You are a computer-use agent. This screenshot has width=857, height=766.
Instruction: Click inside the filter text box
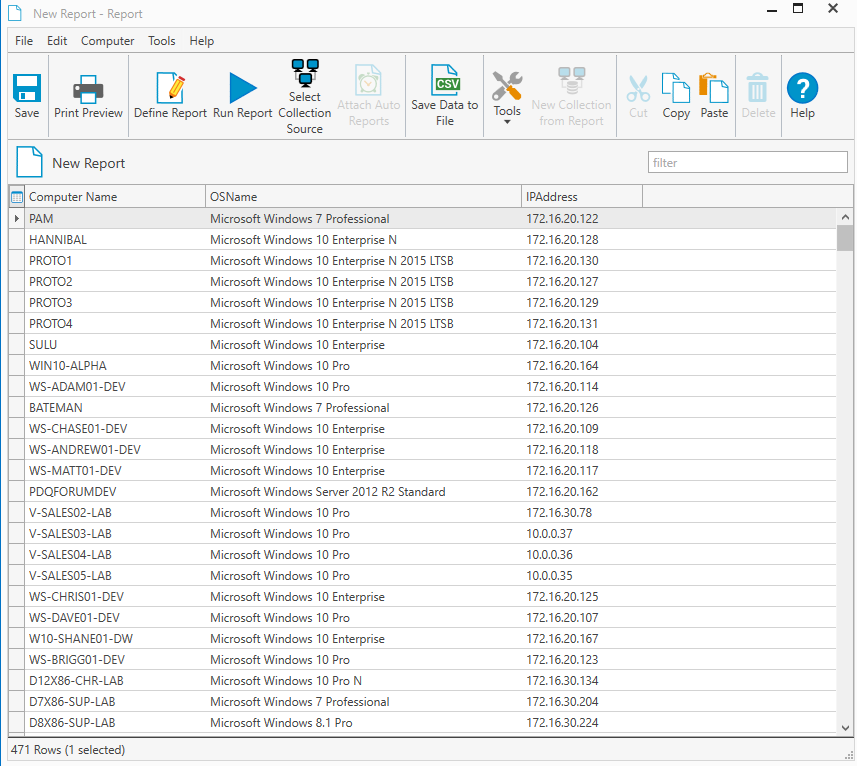pyautogui.click(x=747, y=161)
